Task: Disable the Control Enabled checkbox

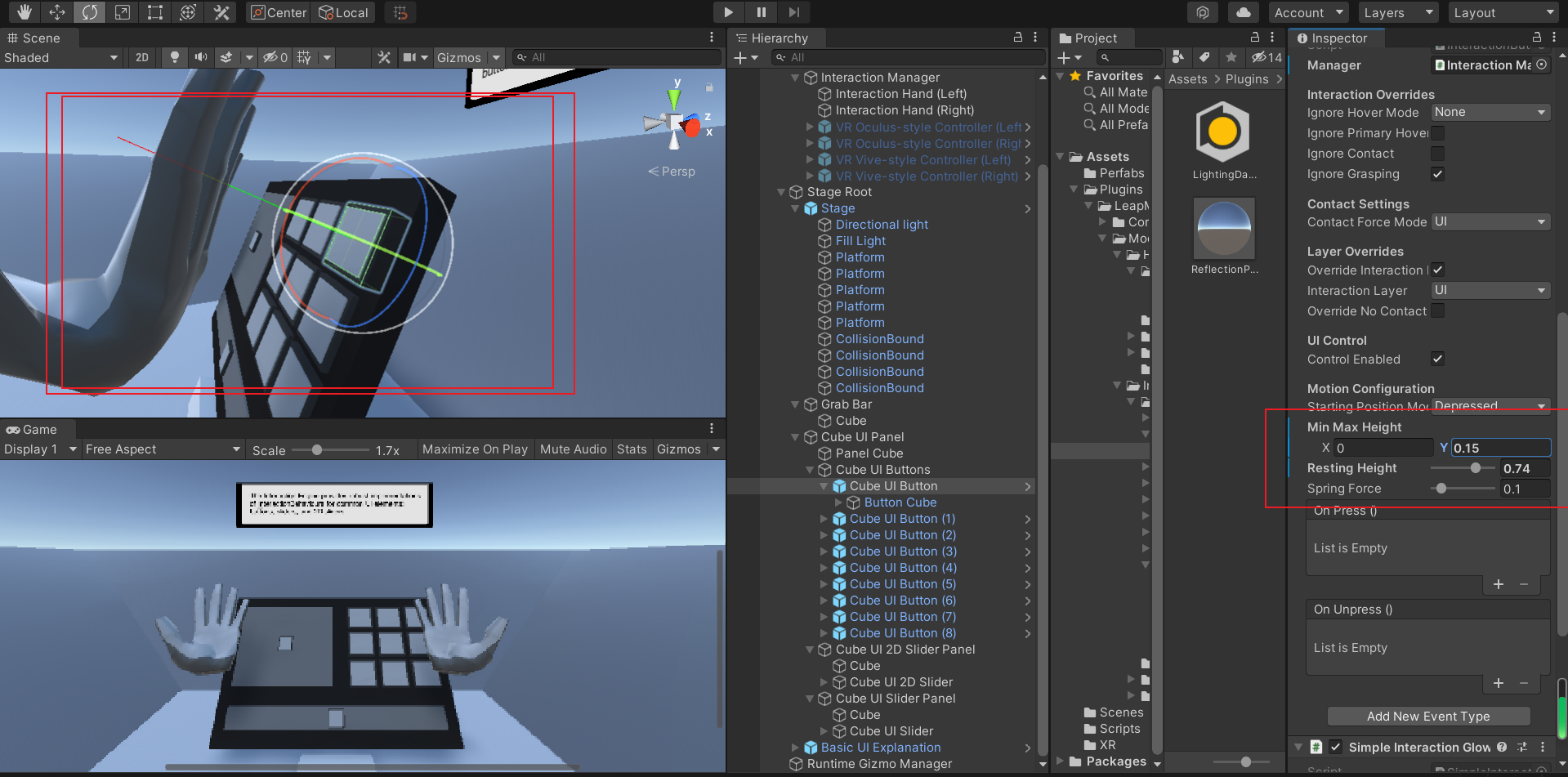Action: pos(1438,359)
